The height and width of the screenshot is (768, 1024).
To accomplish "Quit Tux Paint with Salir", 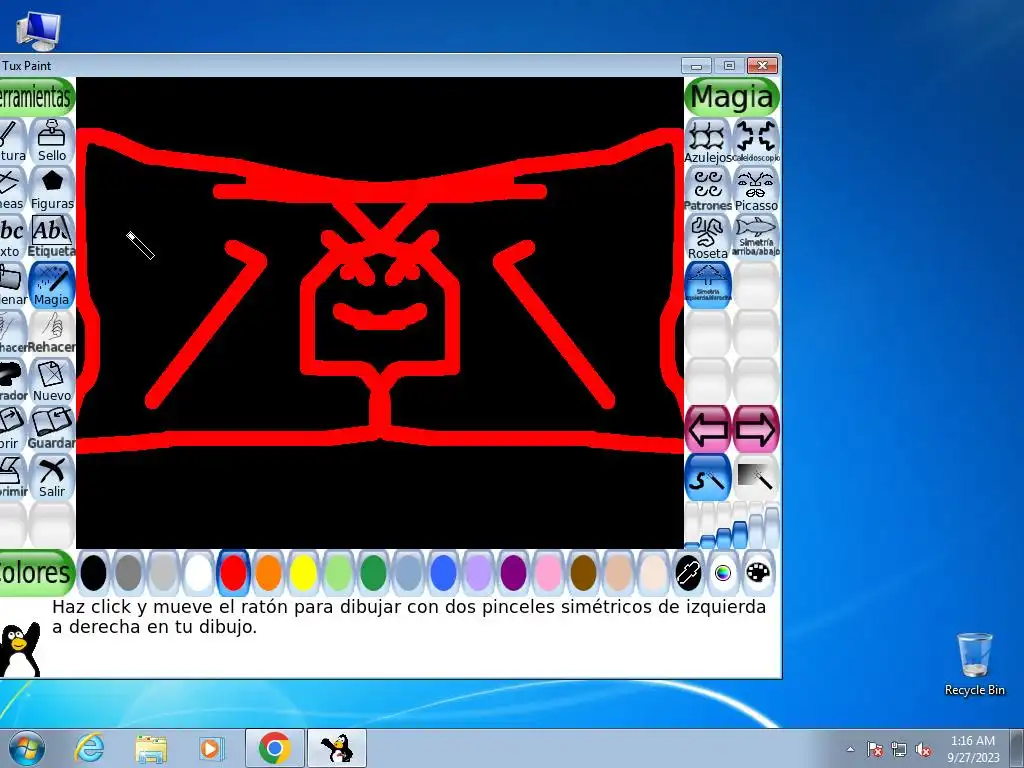I will tap(52, 477).
